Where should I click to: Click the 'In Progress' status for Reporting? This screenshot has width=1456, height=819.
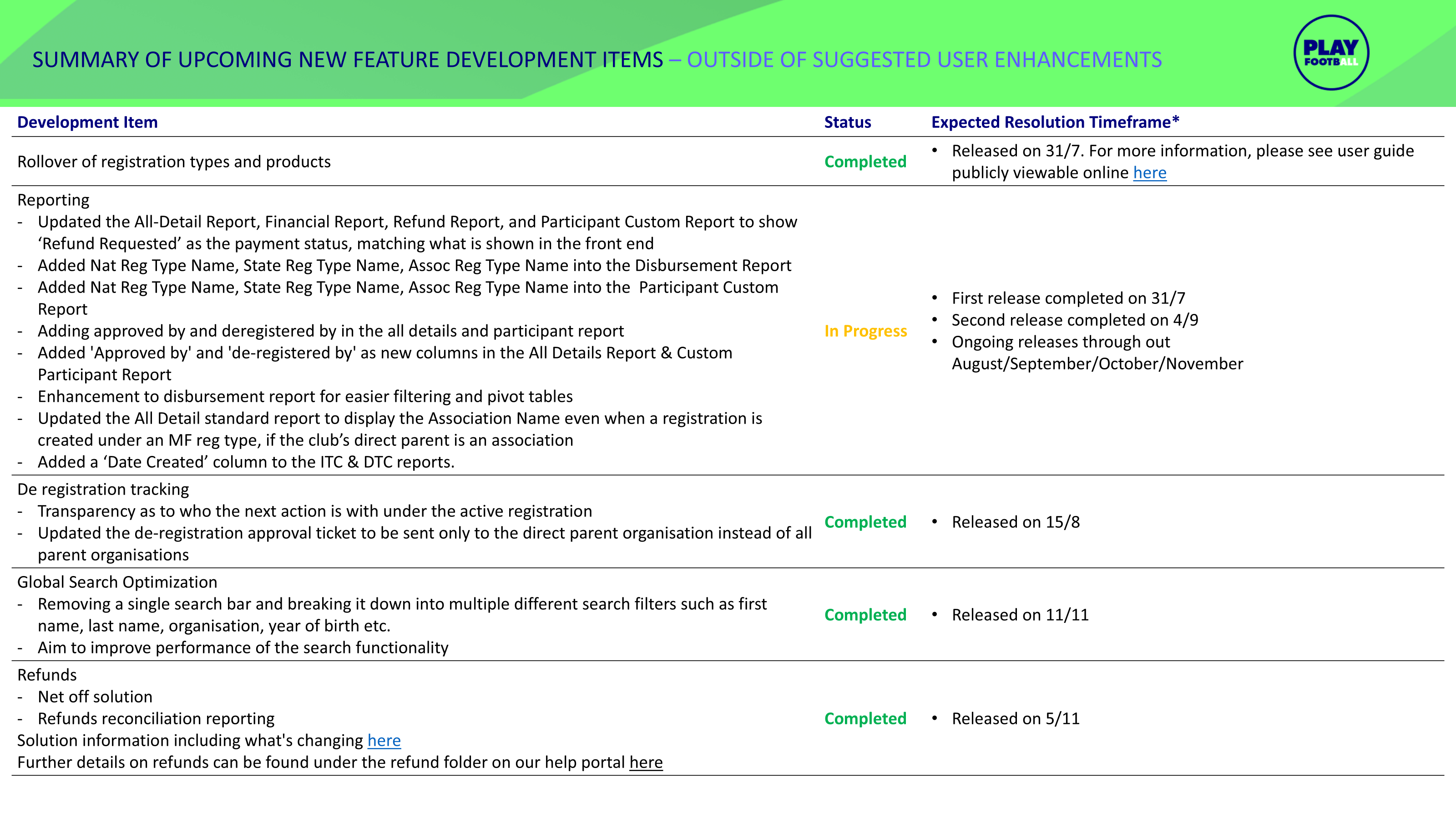coord(865,331)
